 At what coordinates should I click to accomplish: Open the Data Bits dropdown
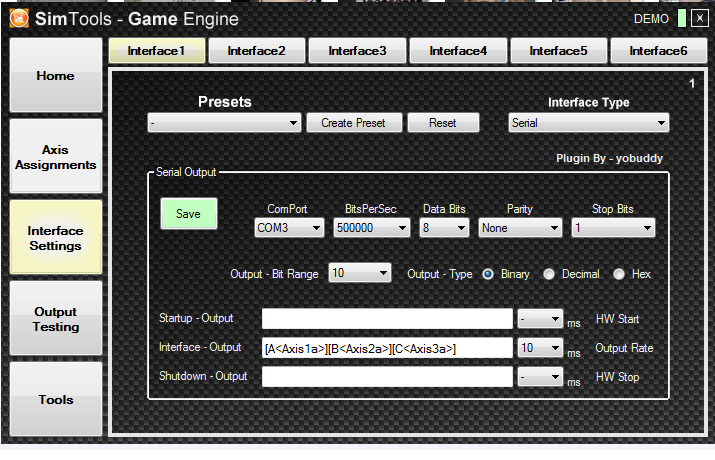tap(444, 227)
